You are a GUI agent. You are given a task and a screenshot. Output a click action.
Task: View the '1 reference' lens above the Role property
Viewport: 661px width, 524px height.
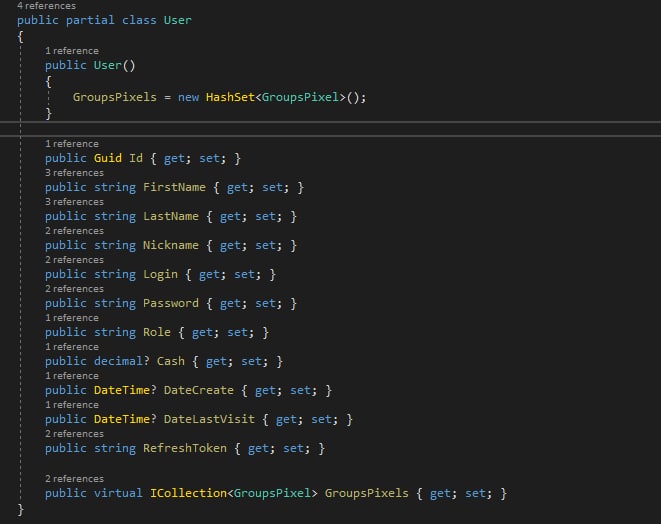pos(72,318)
